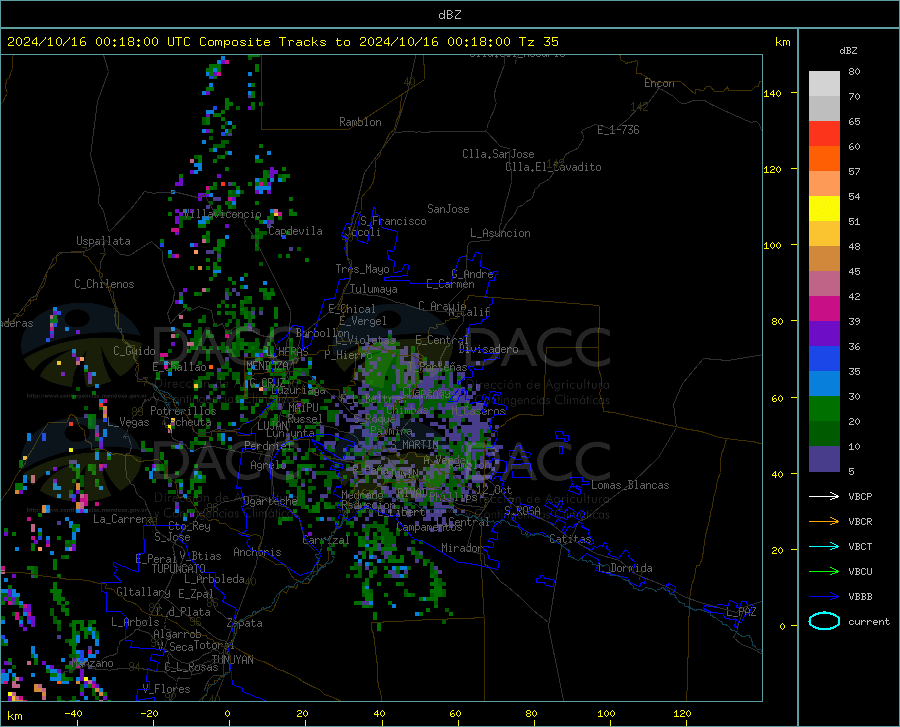Screen dimensions: 900x727
Task: Click the 140 tick on vertical axis
Action: click(772, 93)
